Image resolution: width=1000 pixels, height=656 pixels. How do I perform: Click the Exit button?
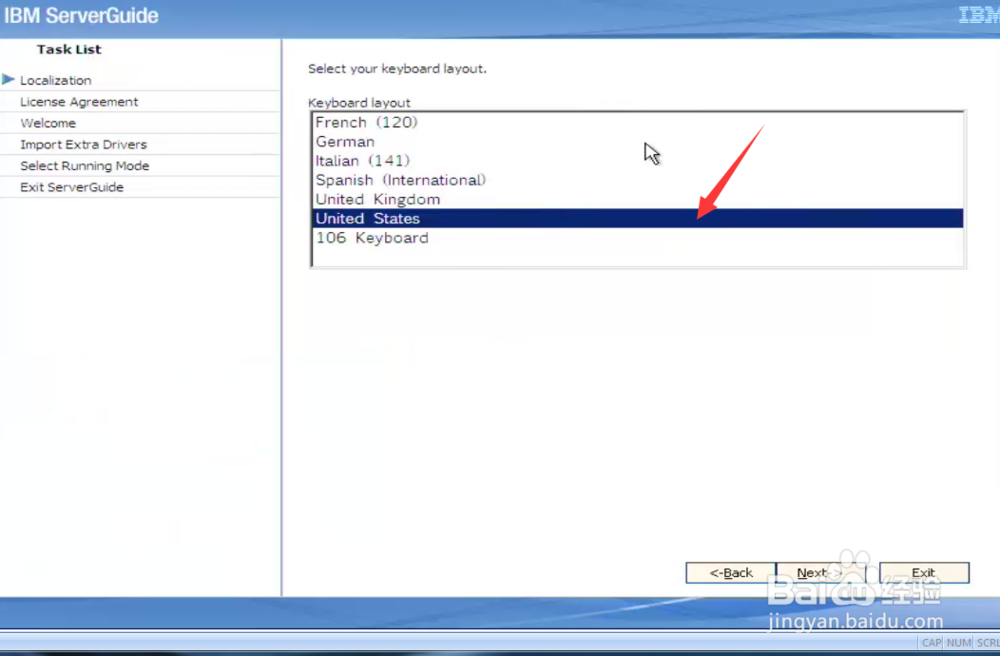click(x=923, y=572)
